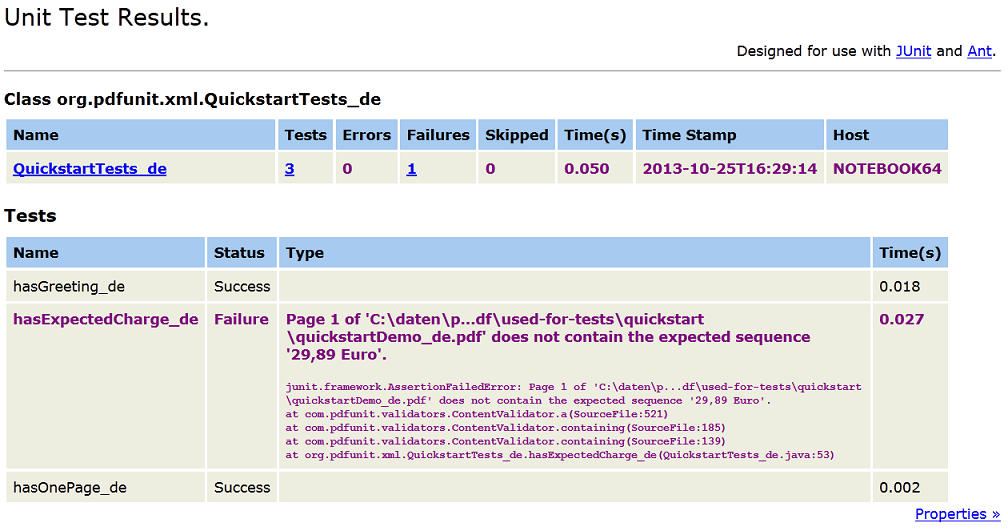Screen dimensions: 1008x531
Task: Click the Failure status cell
Action: (x=241, y=320)
